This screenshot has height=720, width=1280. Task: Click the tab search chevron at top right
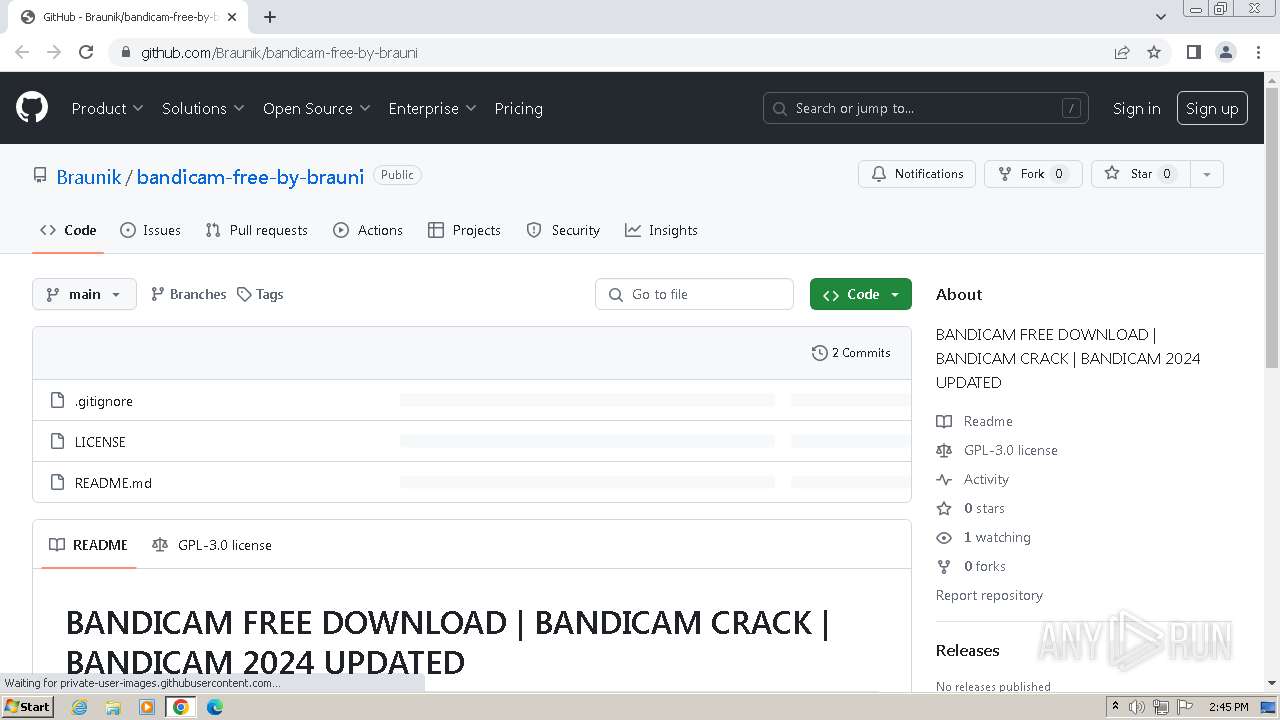pyautogui.click(x=1161, y=17)
